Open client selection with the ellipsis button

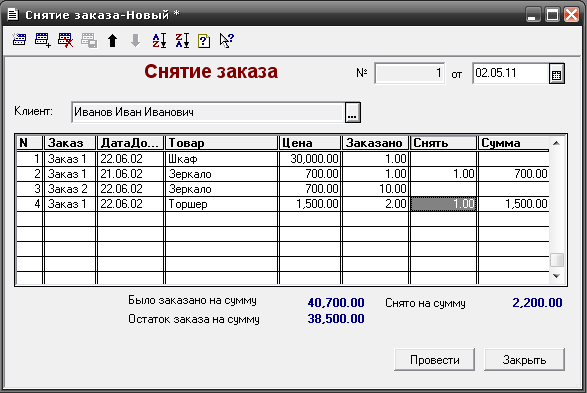[x=352, y=112]
